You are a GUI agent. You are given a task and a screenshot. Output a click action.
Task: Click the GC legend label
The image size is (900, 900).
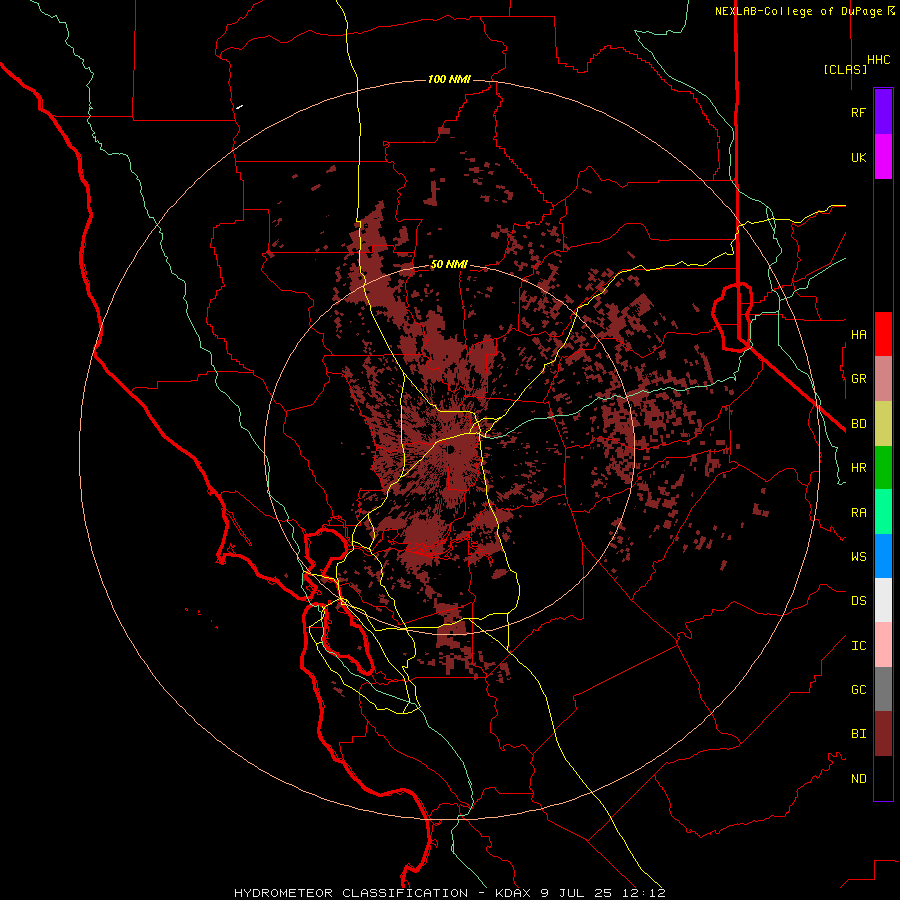(859, 690)
